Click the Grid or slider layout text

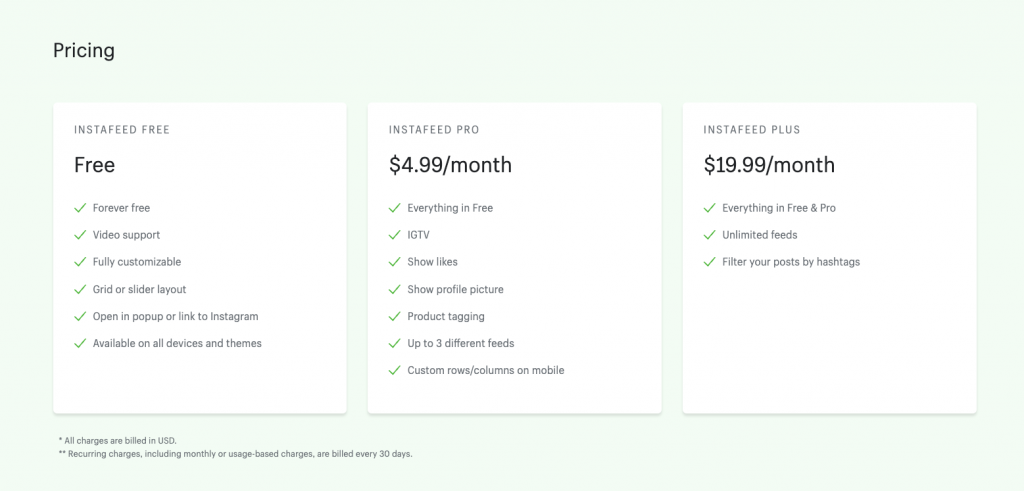pyautogui.click(x=140, y=289)
